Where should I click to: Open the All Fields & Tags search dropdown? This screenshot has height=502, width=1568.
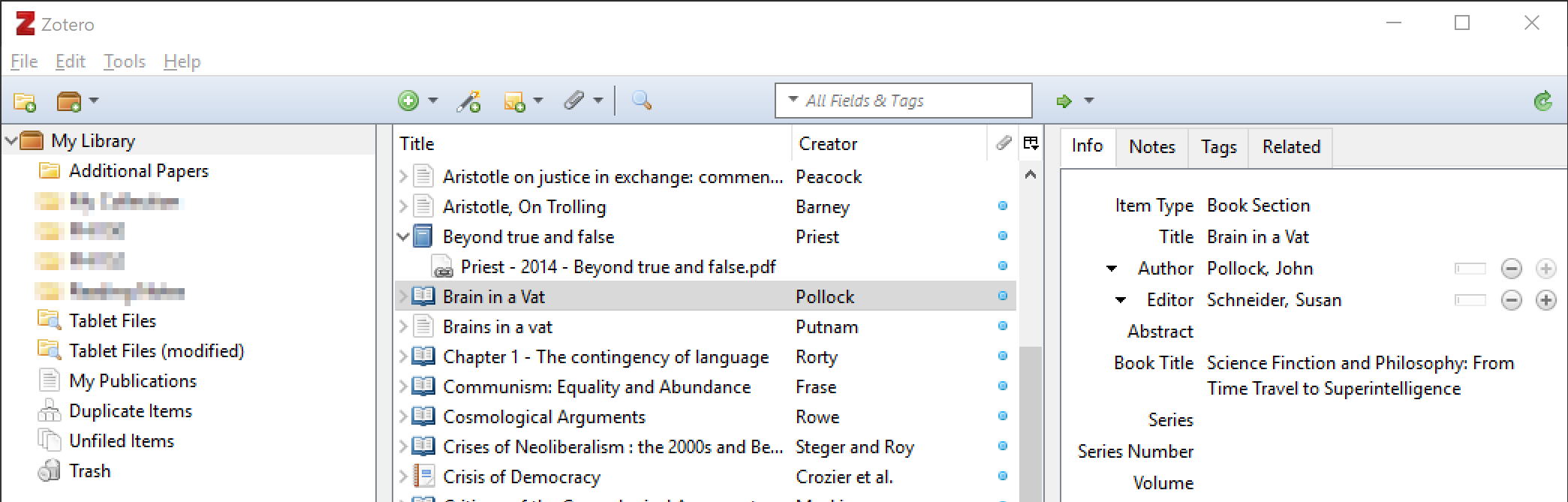pos(793,101)
